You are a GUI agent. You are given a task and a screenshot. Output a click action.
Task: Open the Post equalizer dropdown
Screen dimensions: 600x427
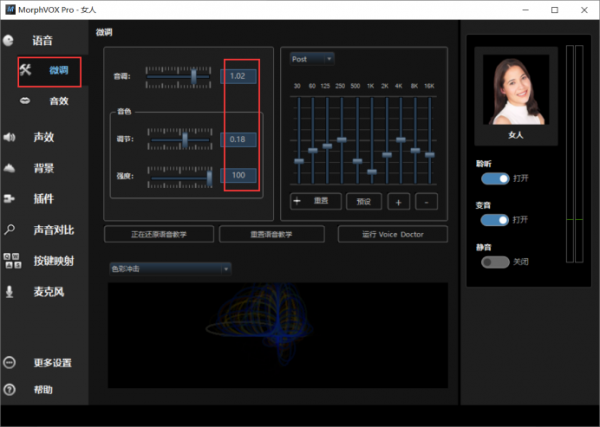pyautogui.click(x=312, y=59)
